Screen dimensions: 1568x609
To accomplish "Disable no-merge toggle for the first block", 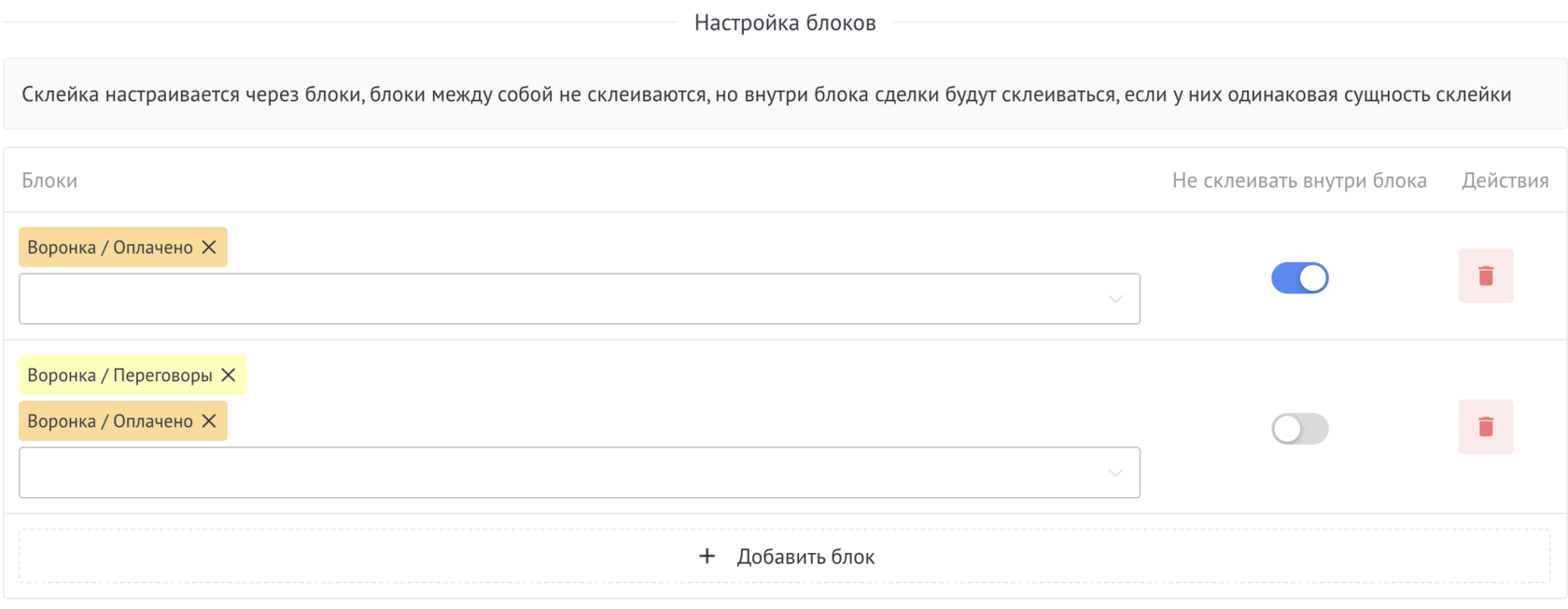I will pos(1299,278).
